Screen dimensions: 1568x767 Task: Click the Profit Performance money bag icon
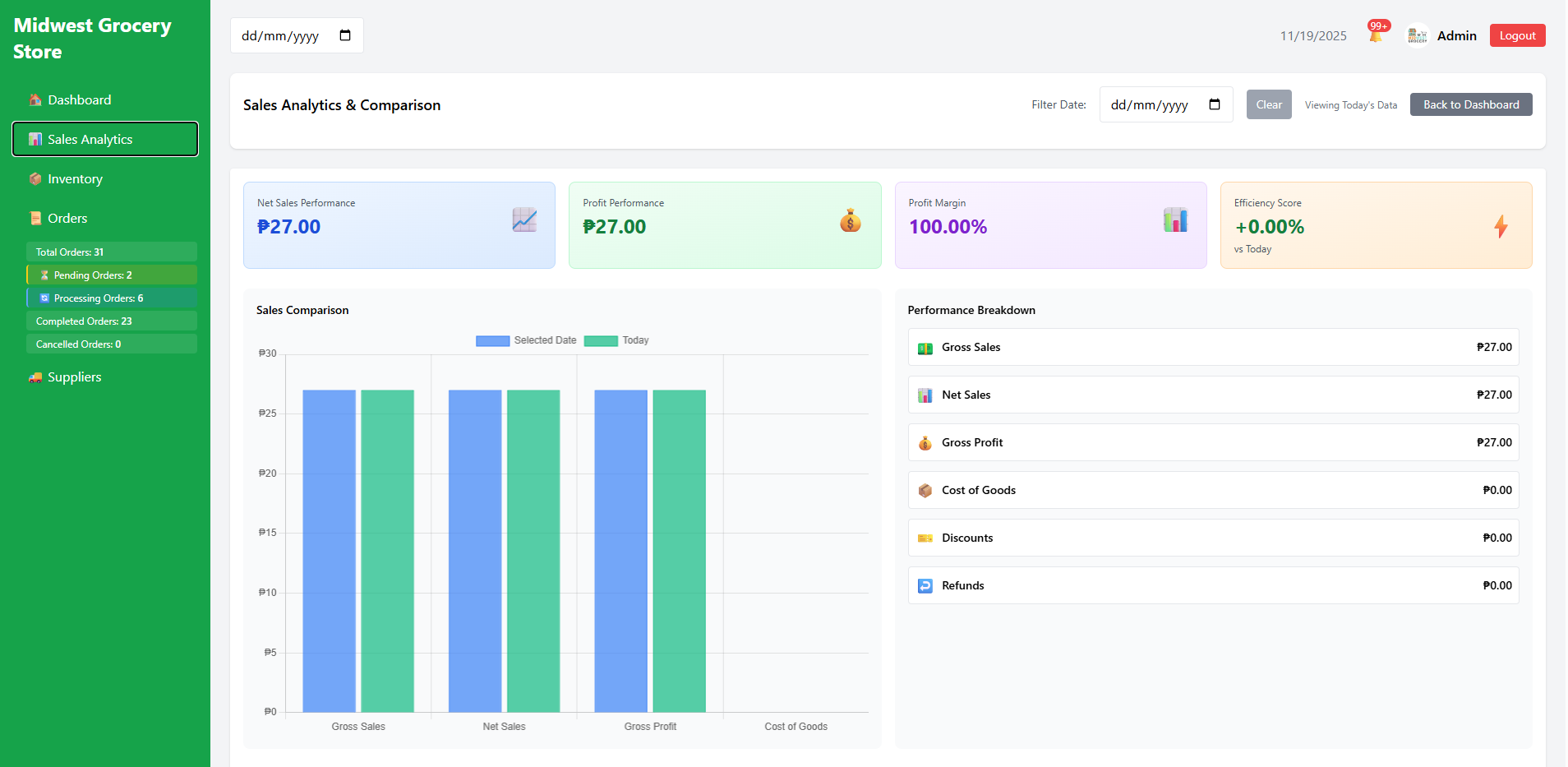pyautogui.click(x=851, y=219)
